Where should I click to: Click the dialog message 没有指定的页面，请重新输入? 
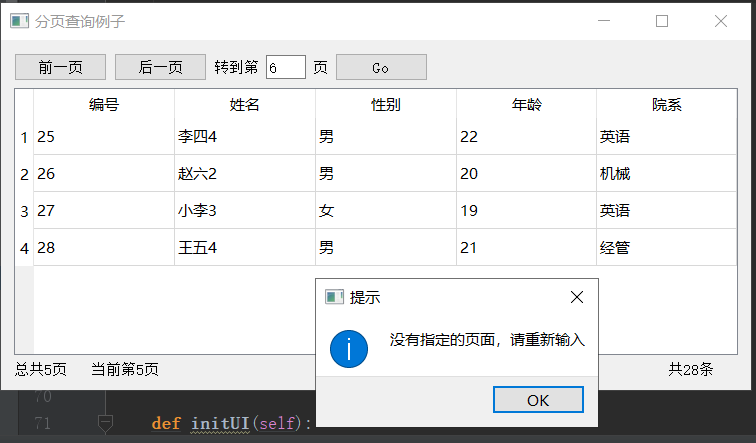coord(487,340)
